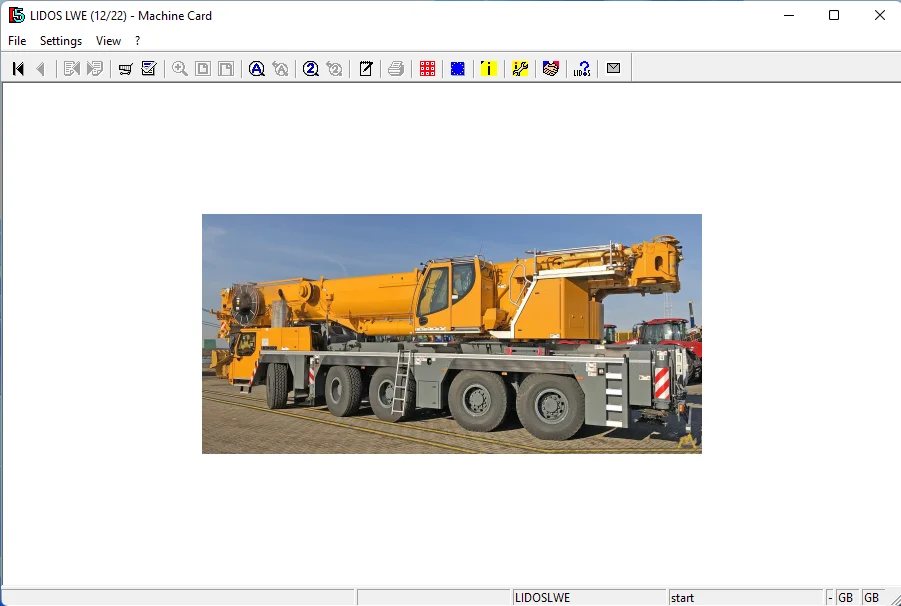Click the previous record arrow
This screenshot has height=606, width=901.
point(40,68)
